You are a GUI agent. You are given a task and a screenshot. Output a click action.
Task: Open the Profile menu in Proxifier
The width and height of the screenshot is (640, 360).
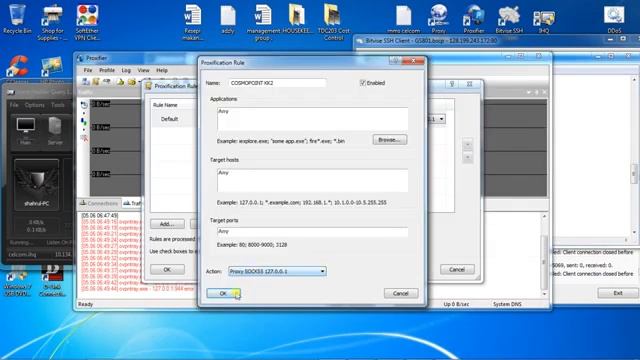pyautogui.click(x=107, y=70)
